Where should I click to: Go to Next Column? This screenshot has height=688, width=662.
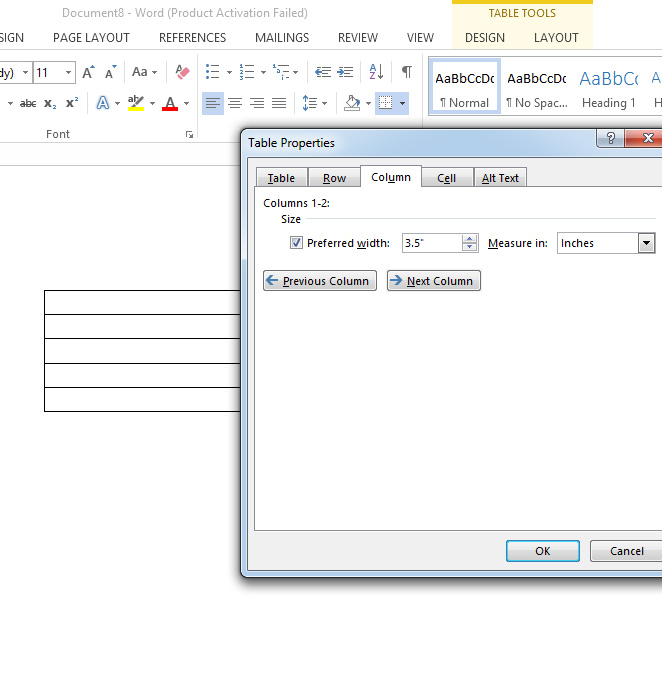tap(433, 280)
